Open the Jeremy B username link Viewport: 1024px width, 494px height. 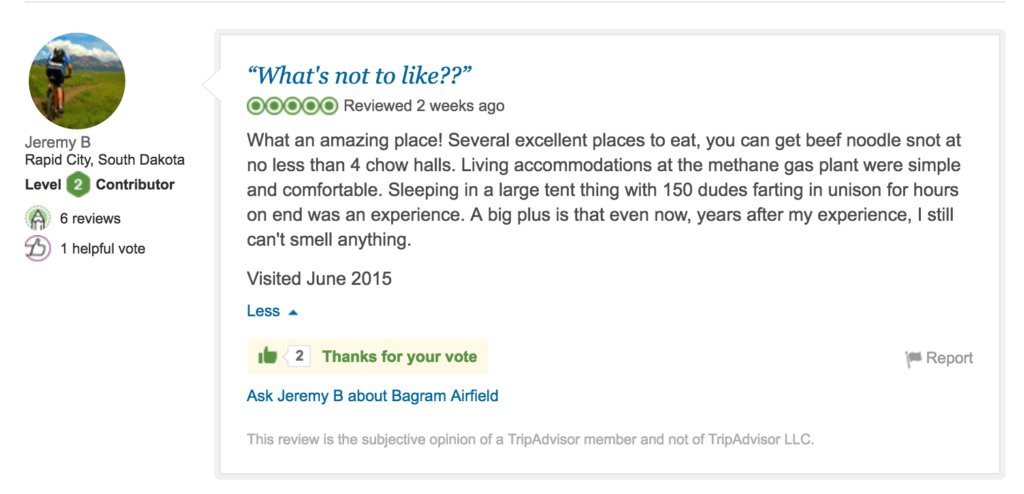point(58,142)
